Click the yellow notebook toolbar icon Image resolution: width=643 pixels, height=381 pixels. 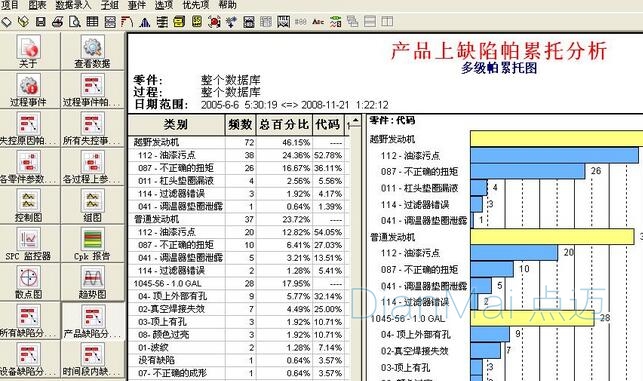click(x=179, y=21)
